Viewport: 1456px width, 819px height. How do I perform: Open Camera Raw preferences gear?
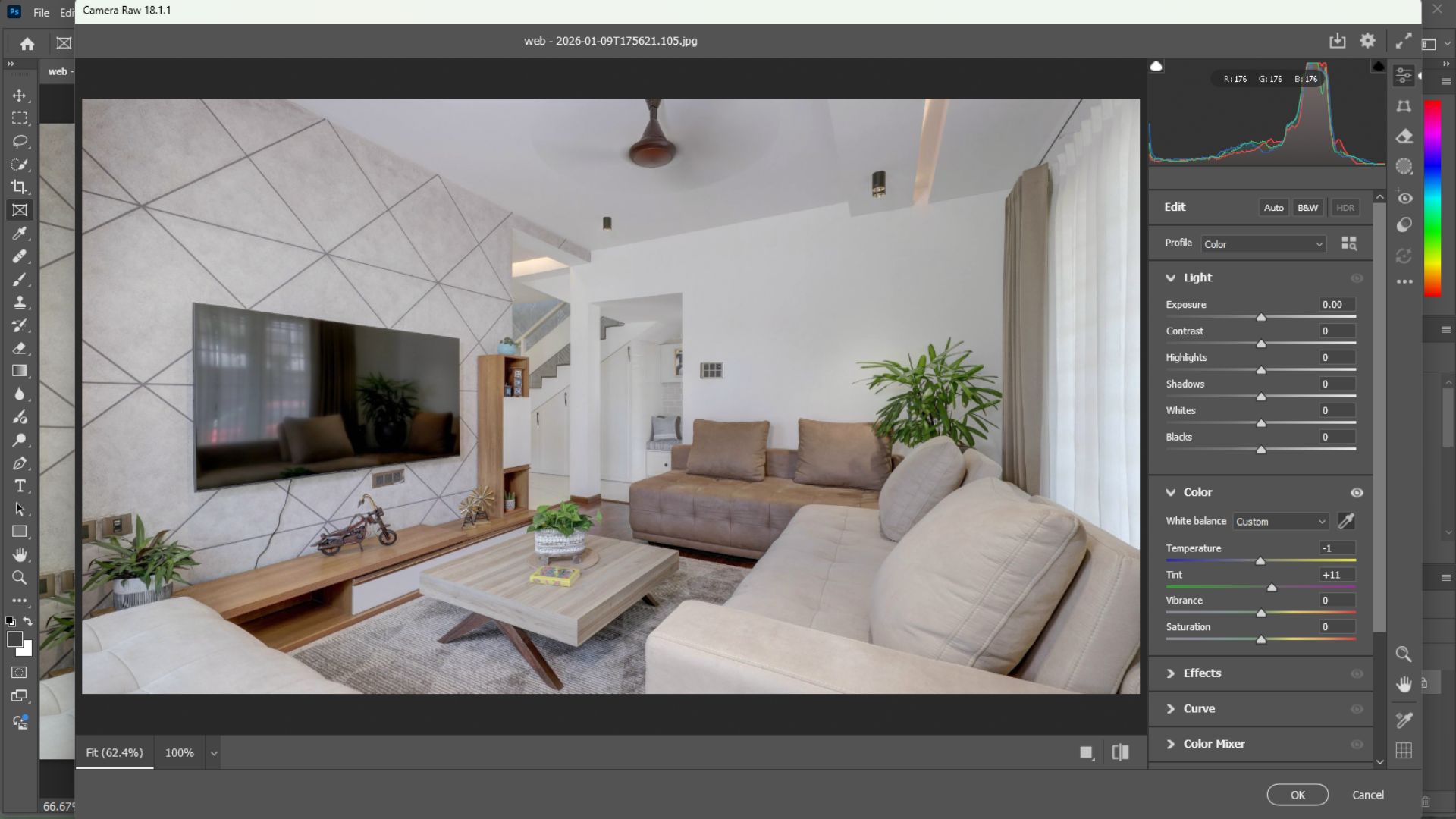coord(1367,41)
